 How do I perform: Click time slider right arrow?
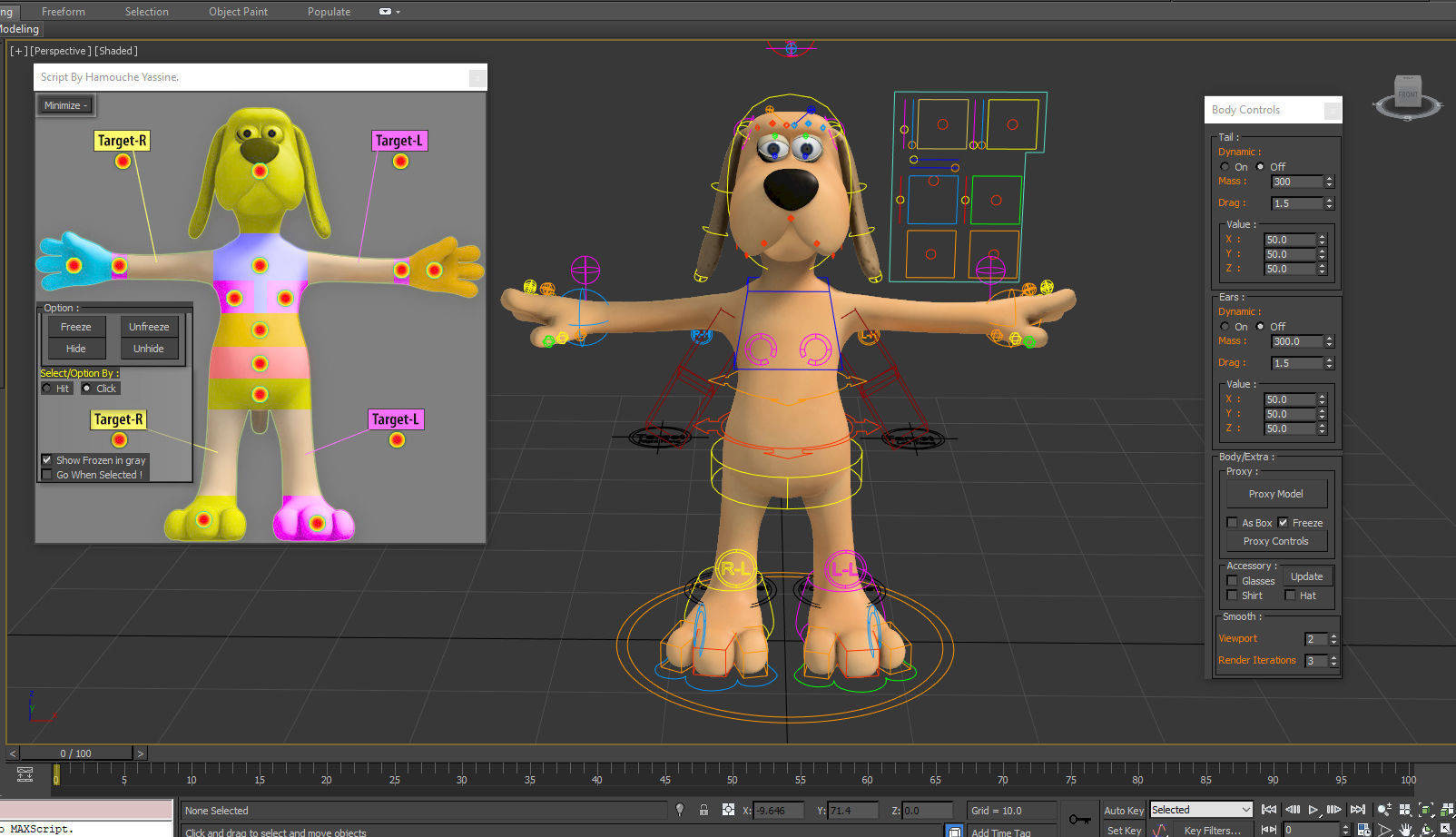click(140, 753)
